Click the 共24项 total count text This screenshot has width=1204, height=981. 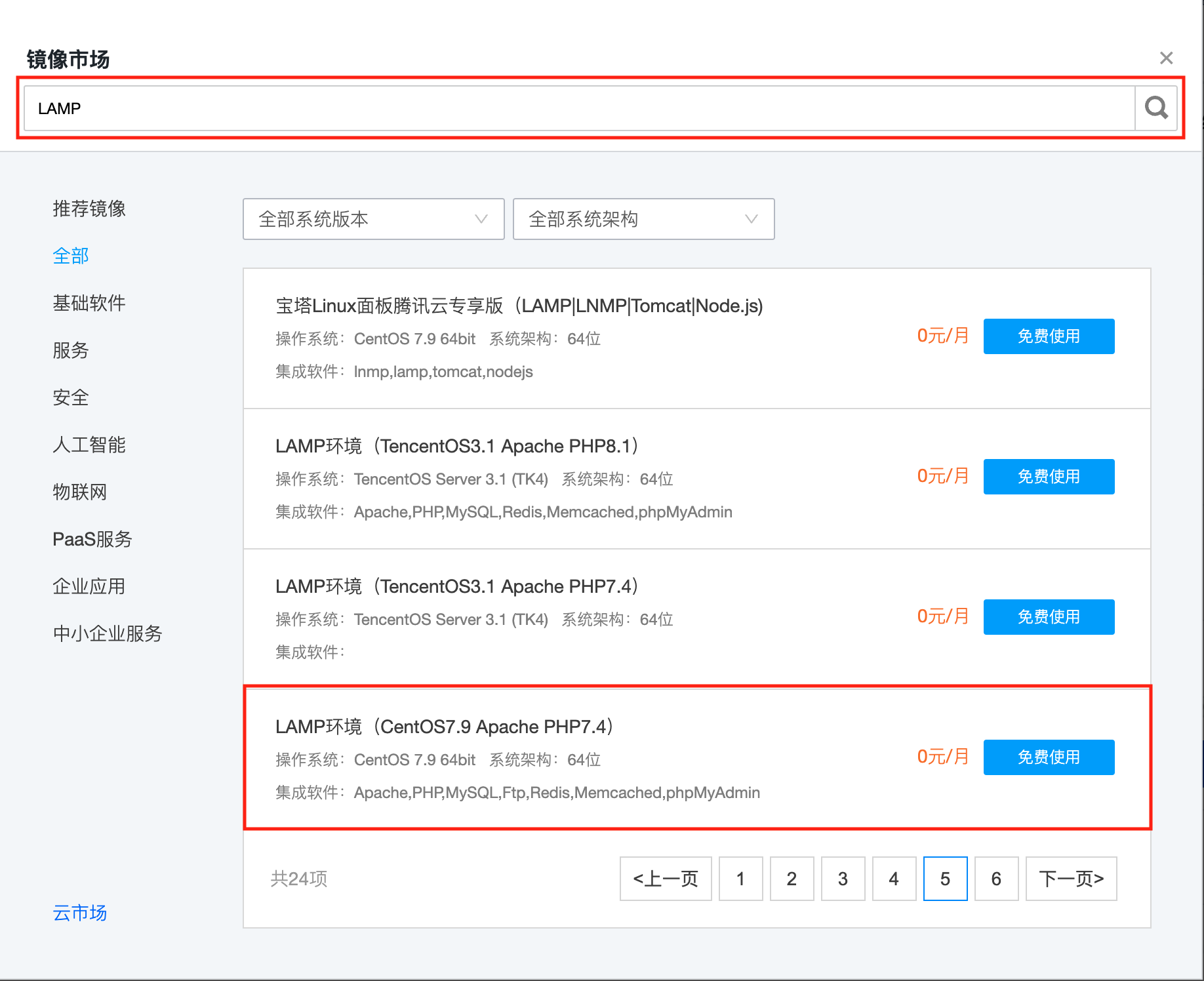tap(299, 879)
